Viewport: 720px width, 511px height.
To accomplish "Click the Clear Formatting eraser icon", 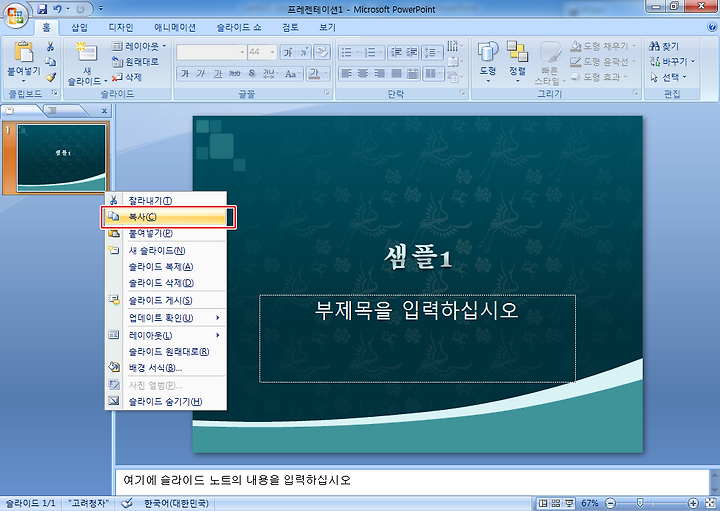I will (x=322, y=52).
